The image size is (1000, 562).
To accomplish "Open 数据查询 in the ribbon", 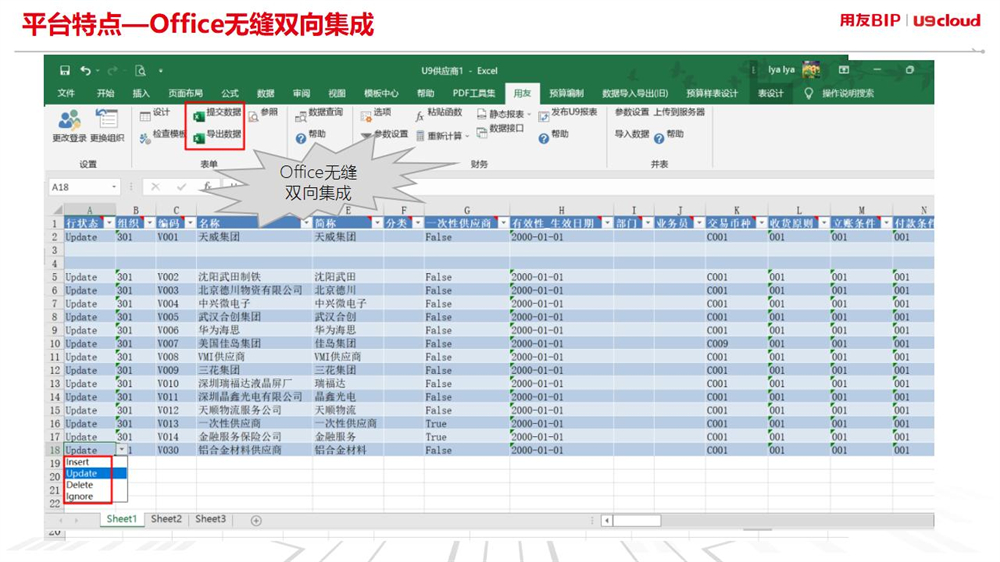I will pos(319,114).
